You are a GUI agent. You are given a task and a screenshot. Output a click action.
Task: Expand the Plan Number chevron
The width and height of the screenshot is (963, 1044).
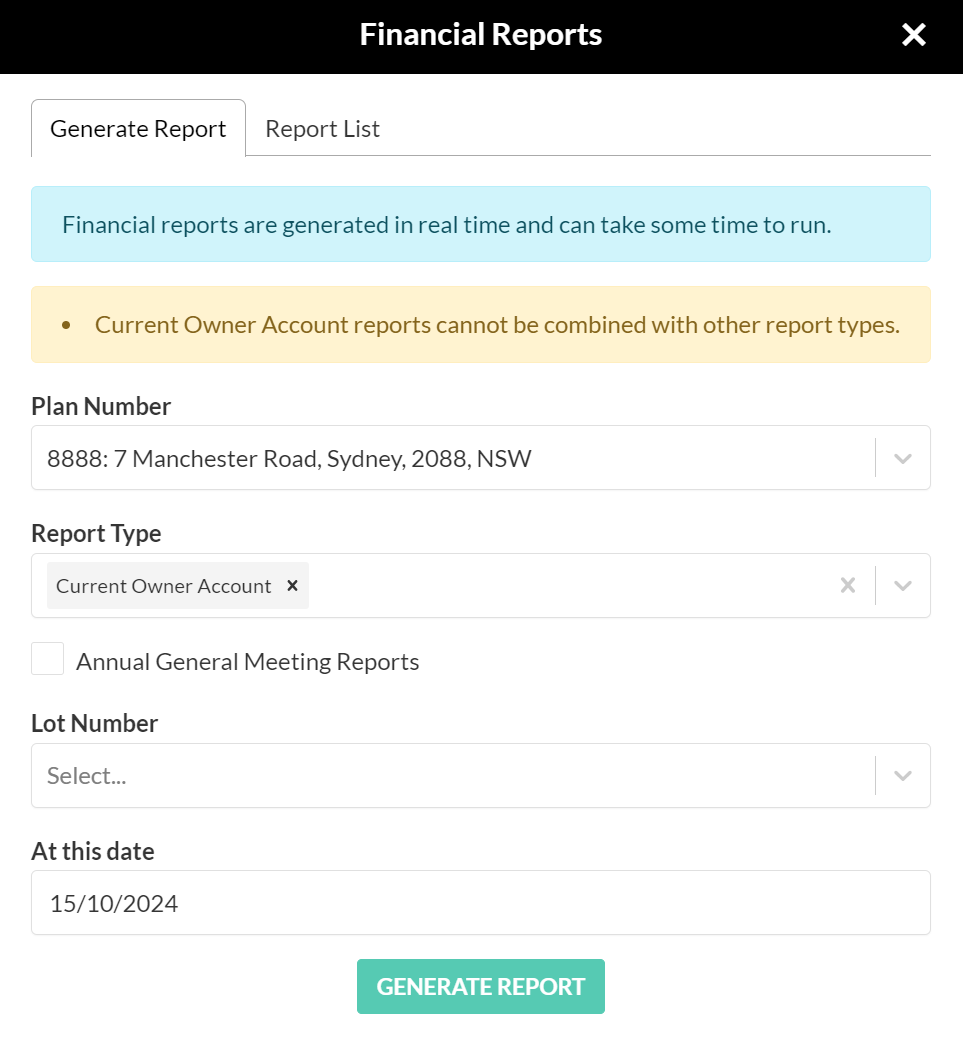tap(902, 458)
